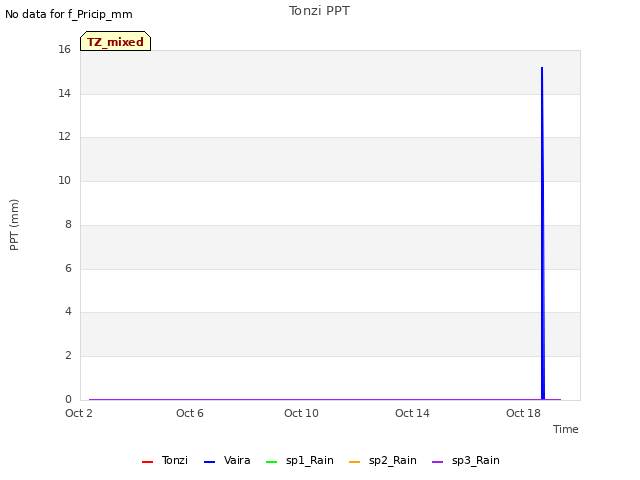Screen dimensions: 640x480
Task: Click the Time x-axis label
Action: click(566, 429)
